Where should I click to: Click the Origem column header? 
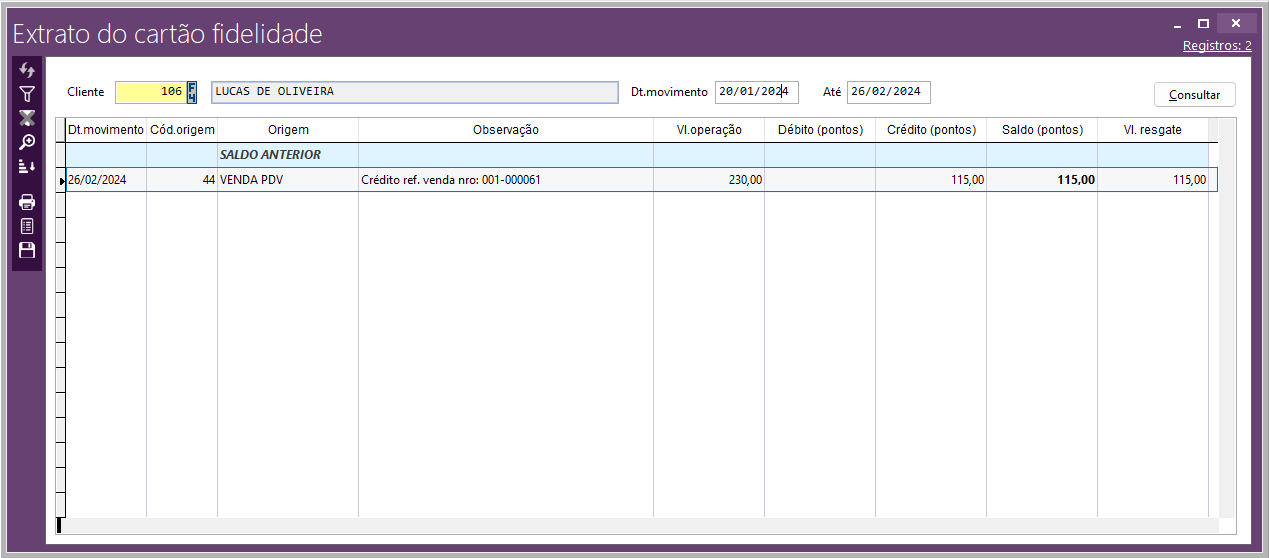(288, 130)
